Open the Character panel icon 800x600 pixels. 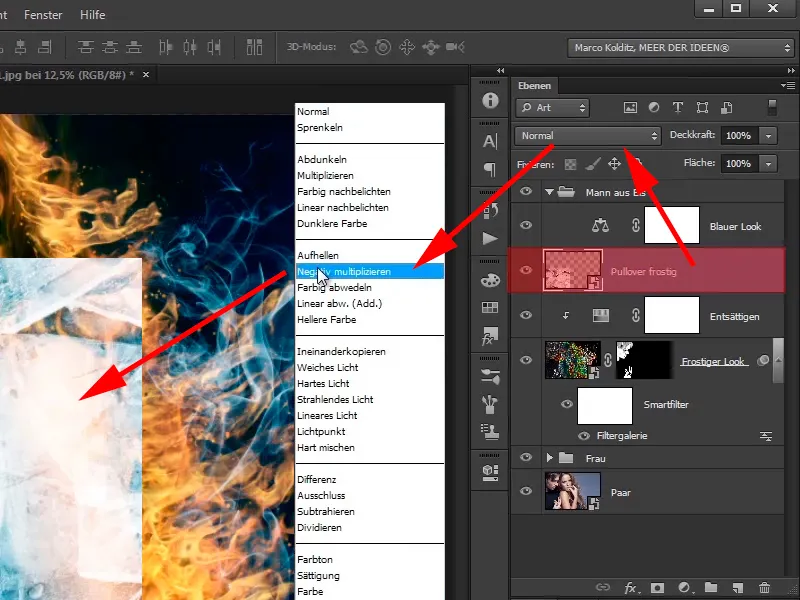pos(490,141)
